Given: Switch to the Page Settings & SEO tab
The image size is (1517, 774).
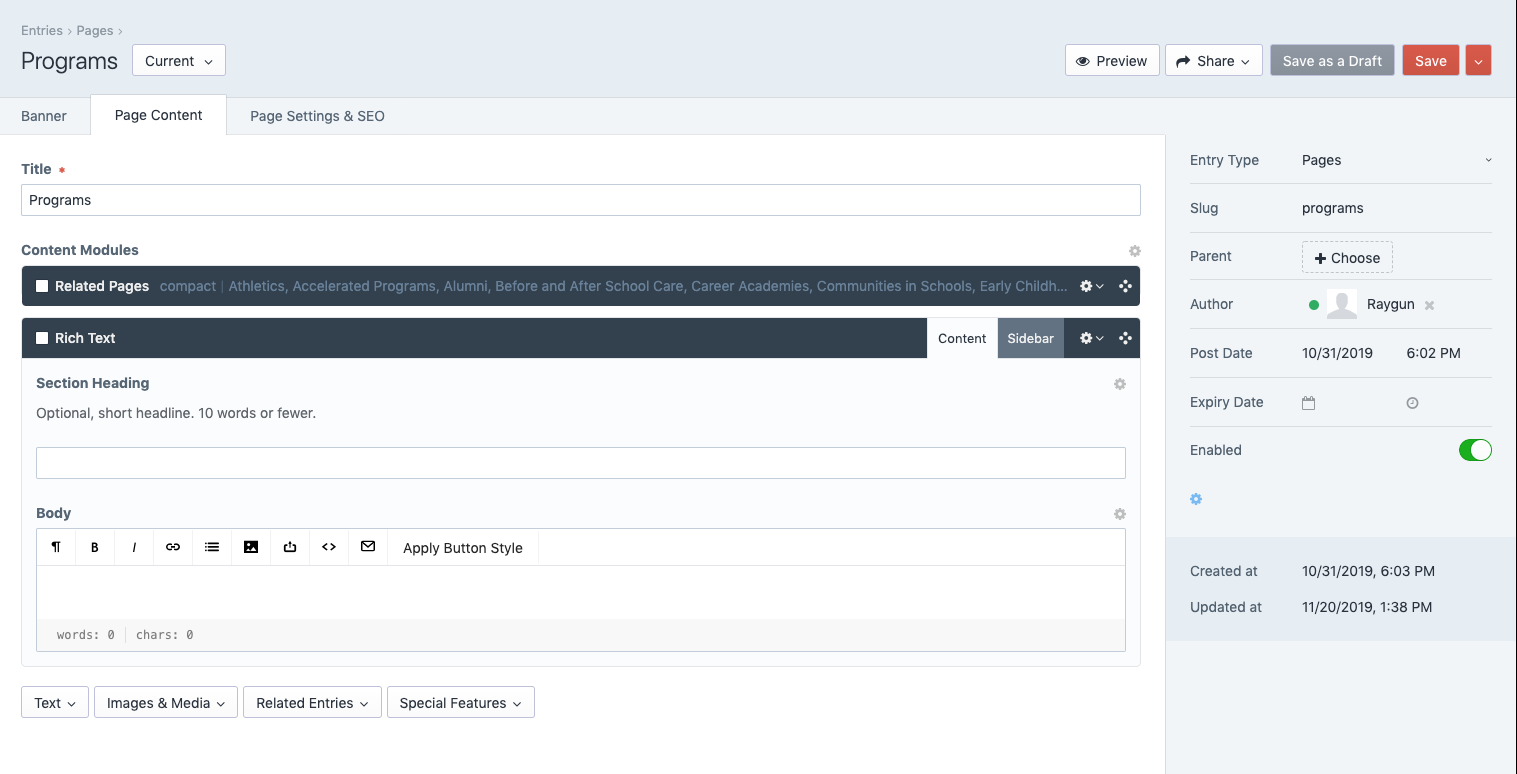Looking at the screenshot, I should tap(317, 115).
